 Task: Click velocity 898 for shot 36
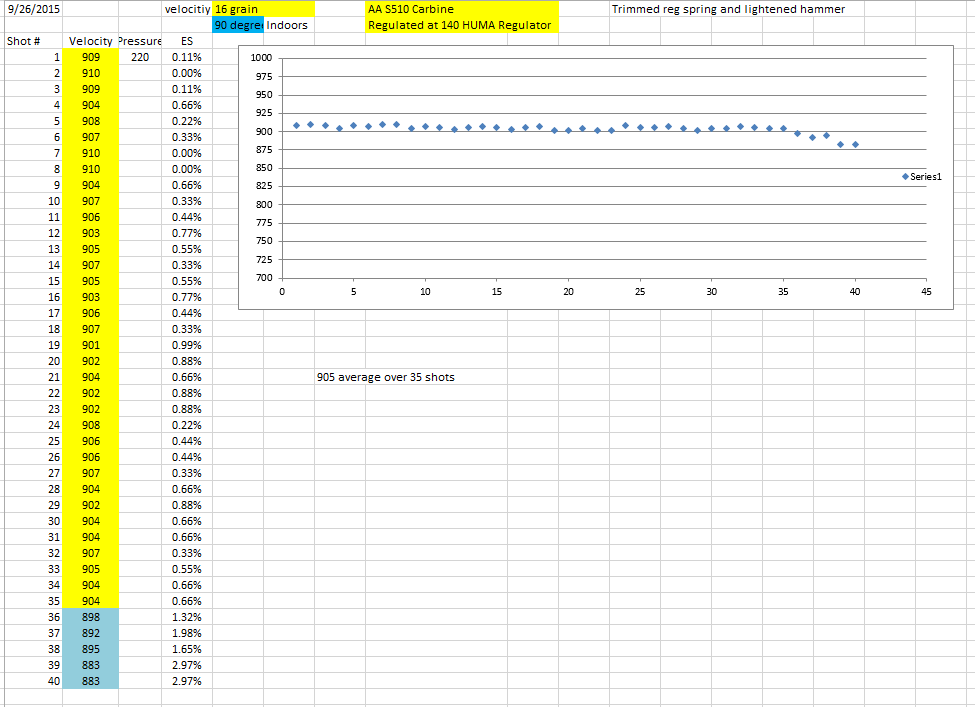(91, 617)
